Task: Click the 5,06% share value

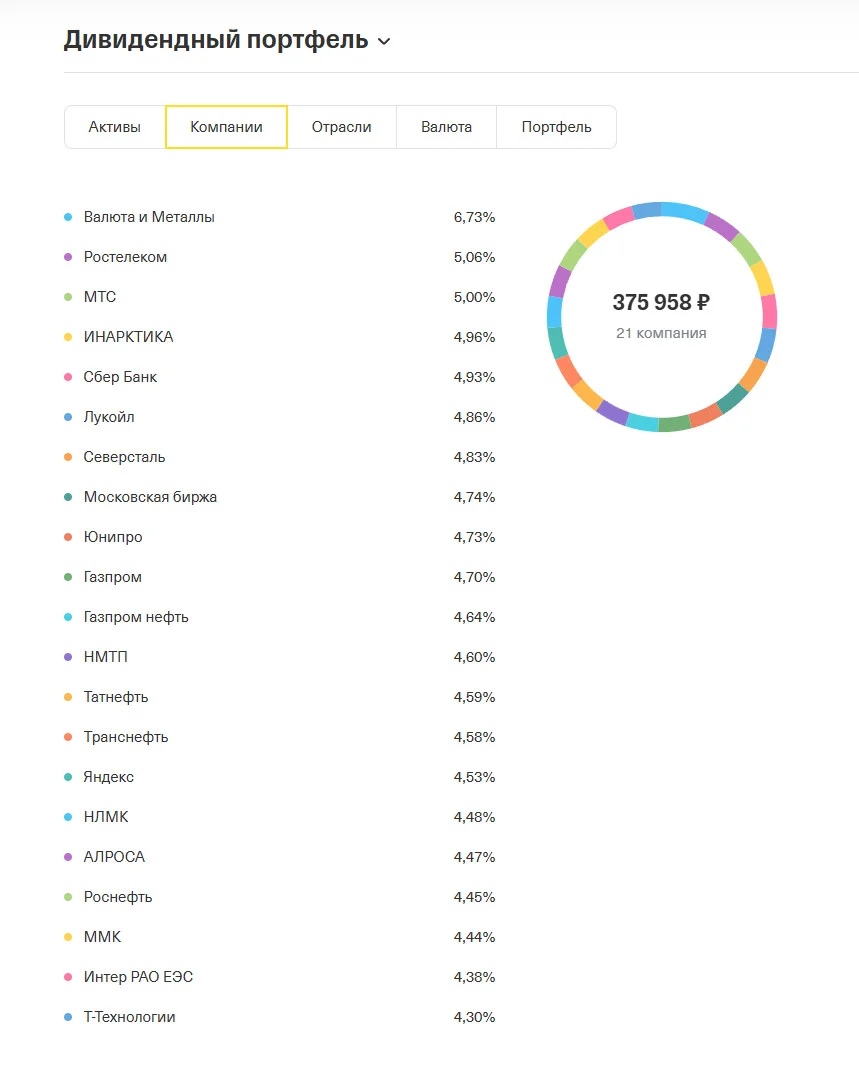Action: (x=475, y=257)
